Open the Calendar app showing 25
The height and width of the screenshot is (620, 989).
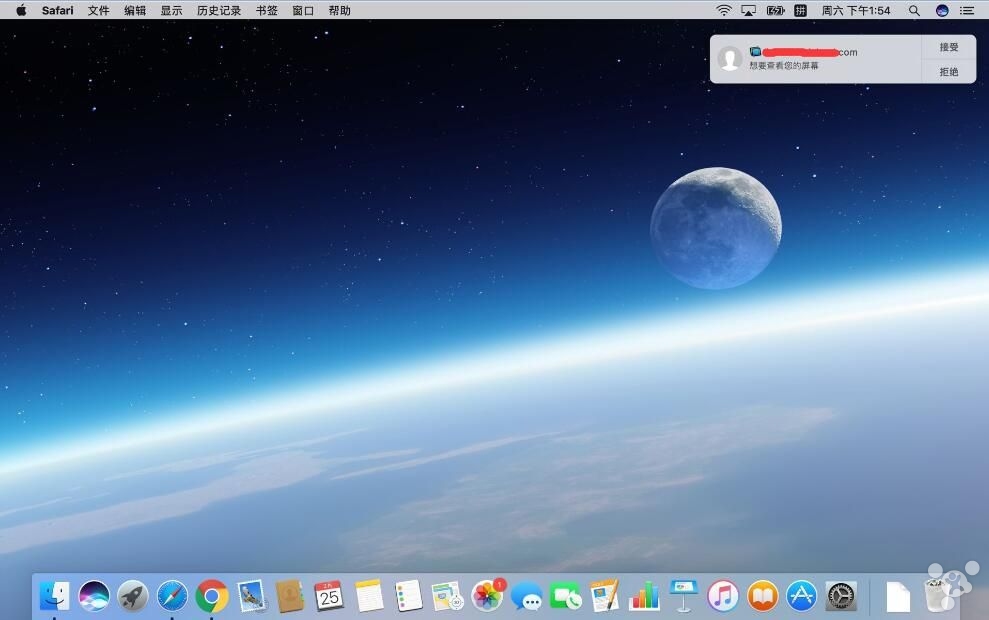329,596
